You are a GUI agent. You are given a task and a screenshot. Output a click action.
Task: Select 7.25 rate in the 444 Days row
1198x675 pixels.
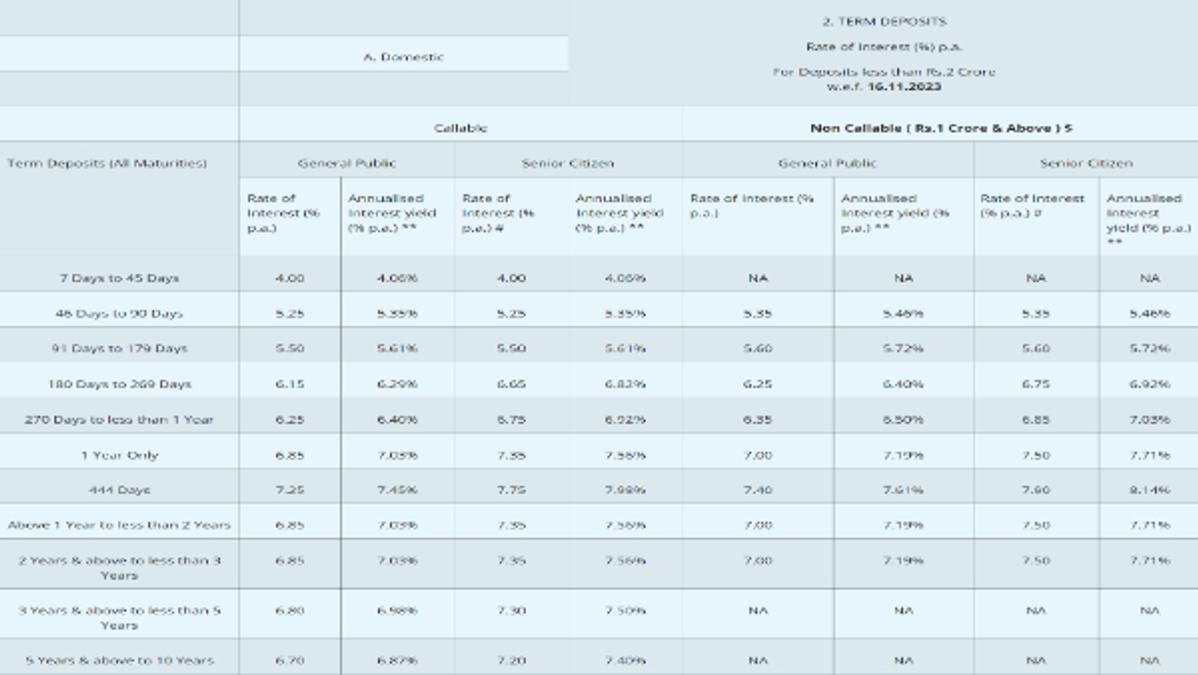(290, 490)
